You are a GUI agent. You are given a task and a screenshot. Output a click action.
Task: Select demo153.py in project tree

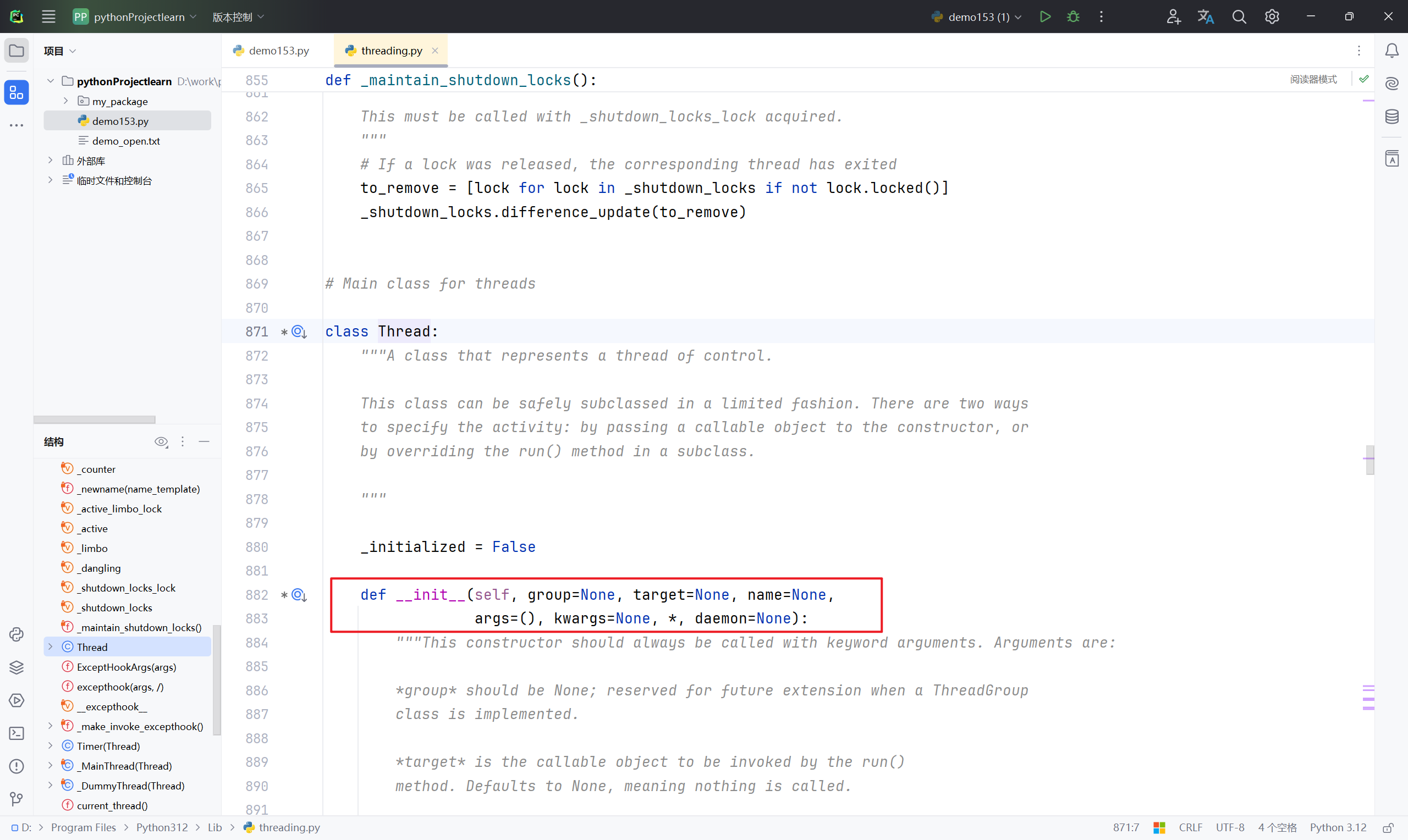click(128, 120)
